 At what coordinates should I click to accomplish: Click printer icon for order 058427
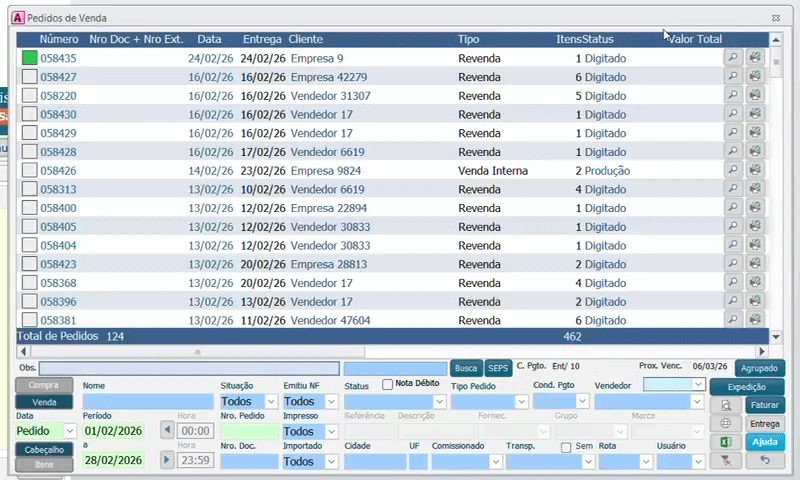tap(755, 77)
